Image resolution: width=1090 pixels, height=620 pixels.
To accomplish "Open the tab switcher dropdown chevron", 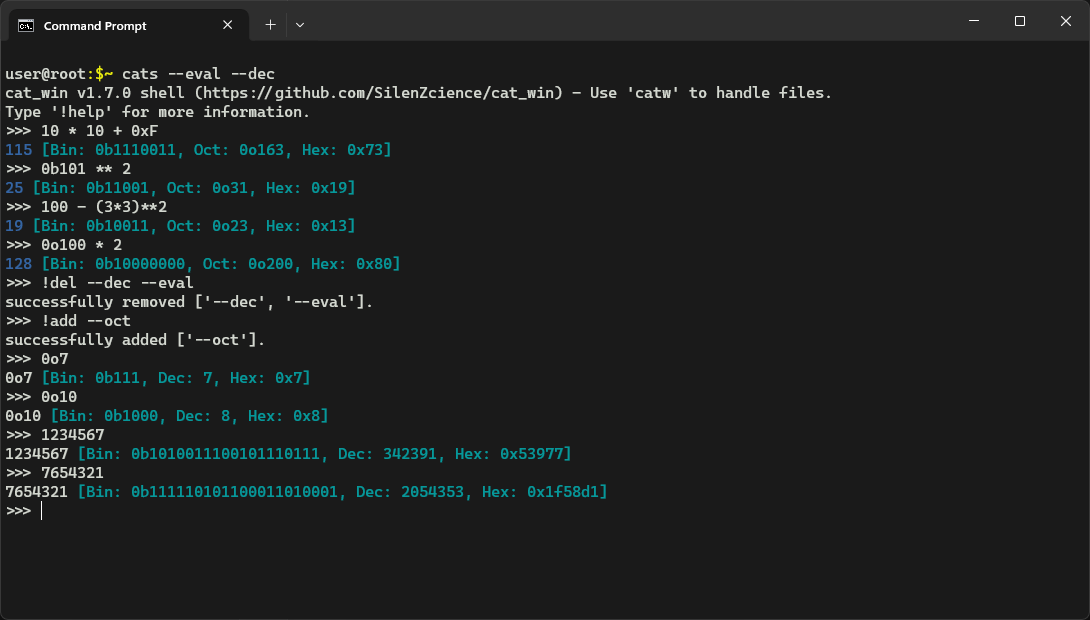I will [x=300, y=24].
